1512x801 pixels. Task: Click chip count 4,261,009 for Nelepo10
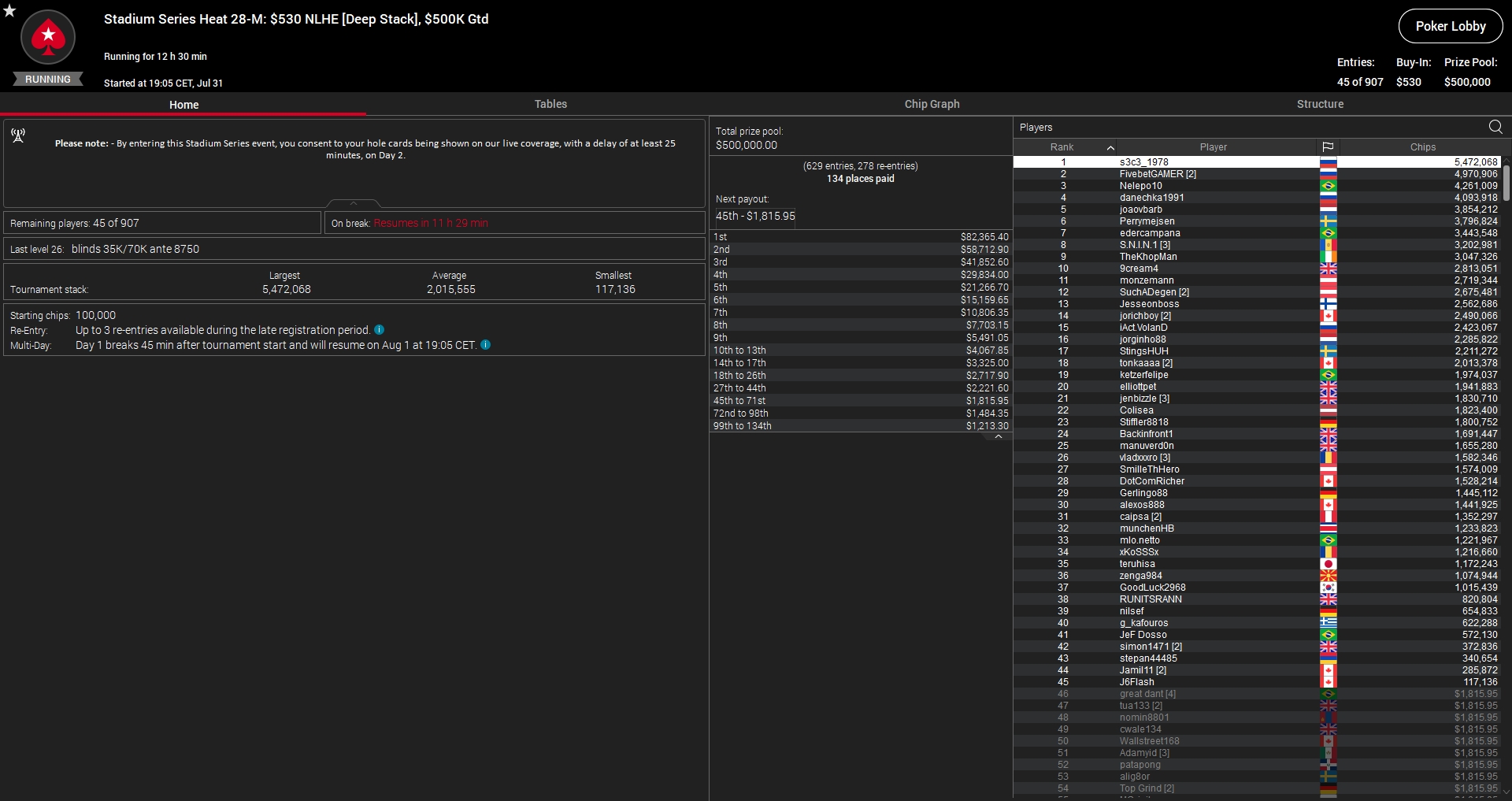(1475, 186)
